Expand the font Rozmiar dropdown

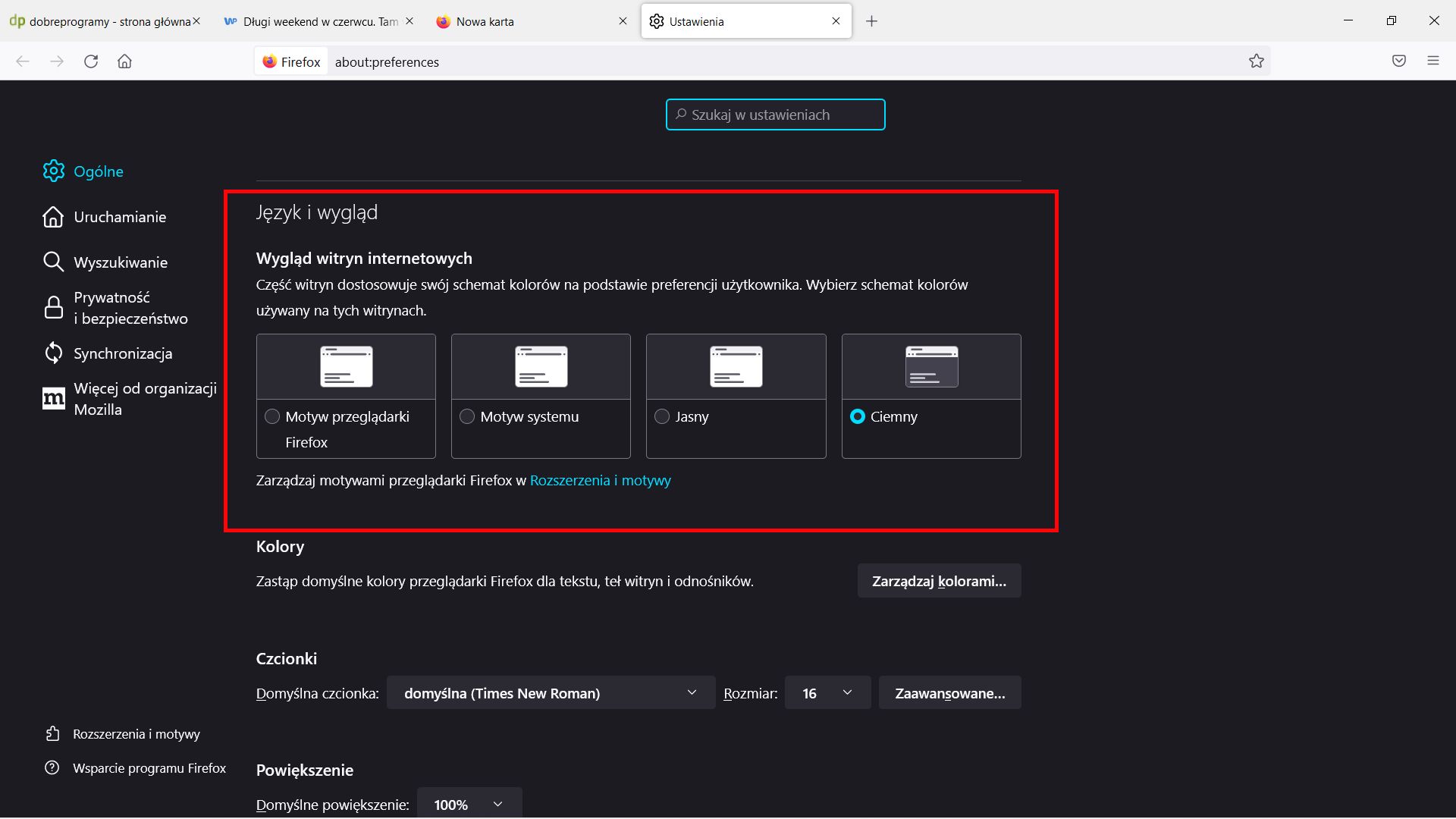[827, 692]
